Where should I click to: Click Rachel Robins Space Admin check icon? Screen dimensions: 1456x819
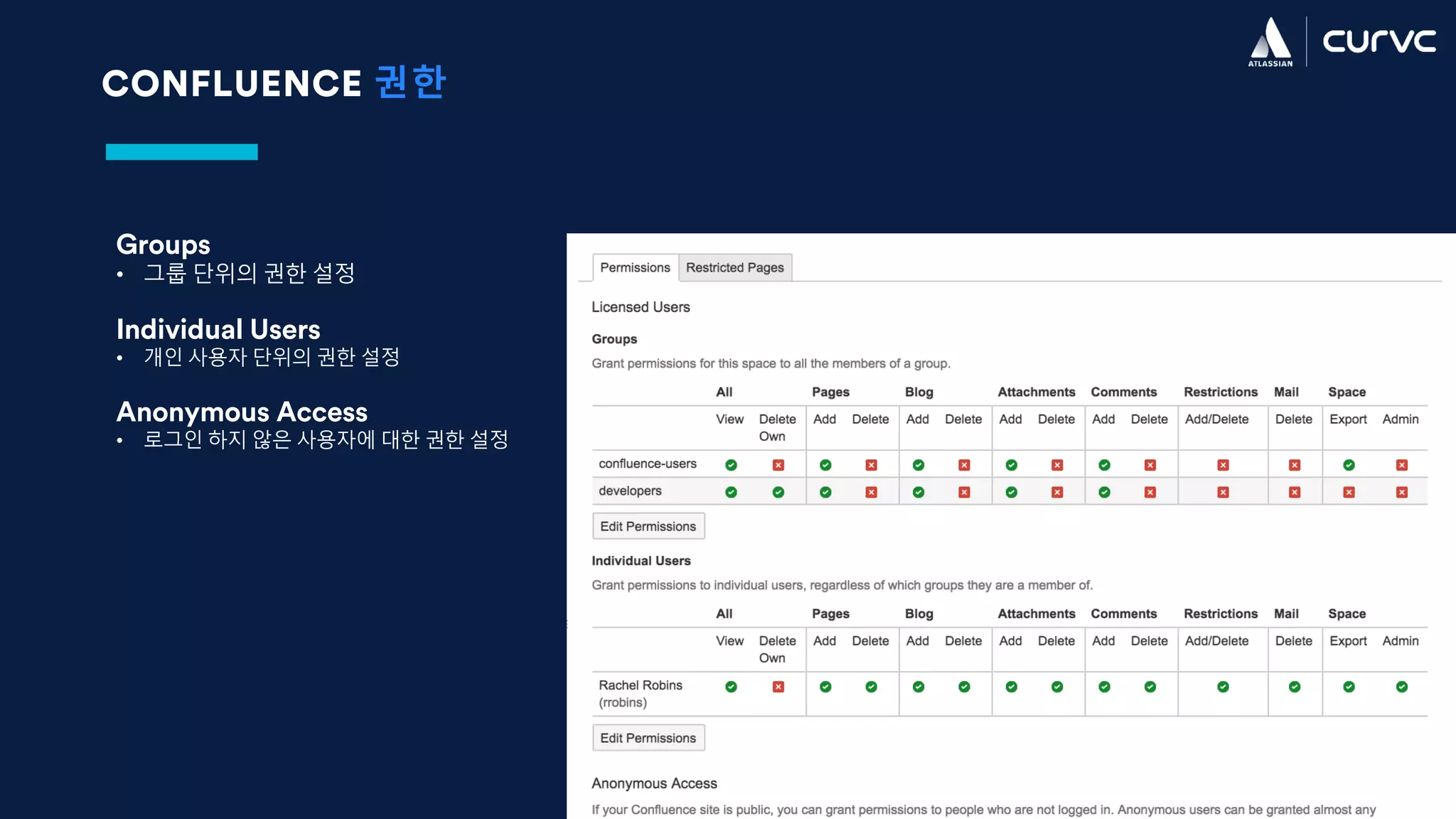[1402, 687]
